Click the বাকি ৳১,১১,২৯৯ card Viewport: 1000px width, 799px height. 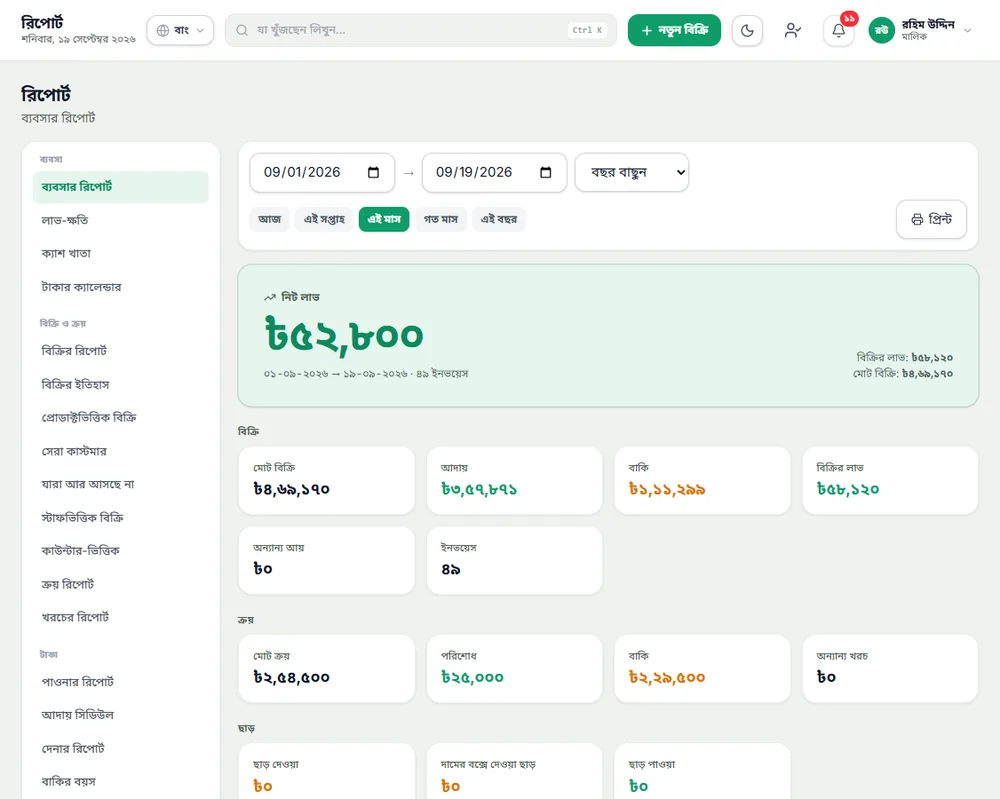click(x=702, y=480)
